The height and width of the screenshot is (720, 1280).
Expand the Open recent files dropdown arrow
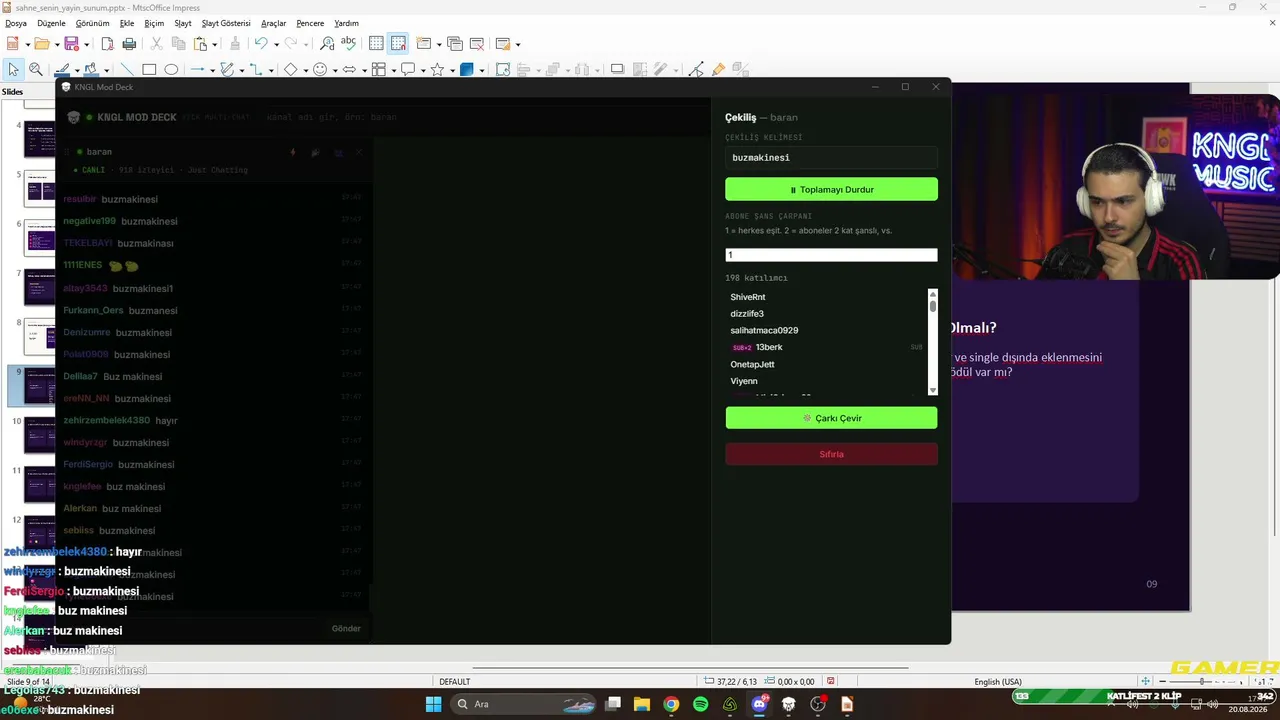(x=56, y=44)
